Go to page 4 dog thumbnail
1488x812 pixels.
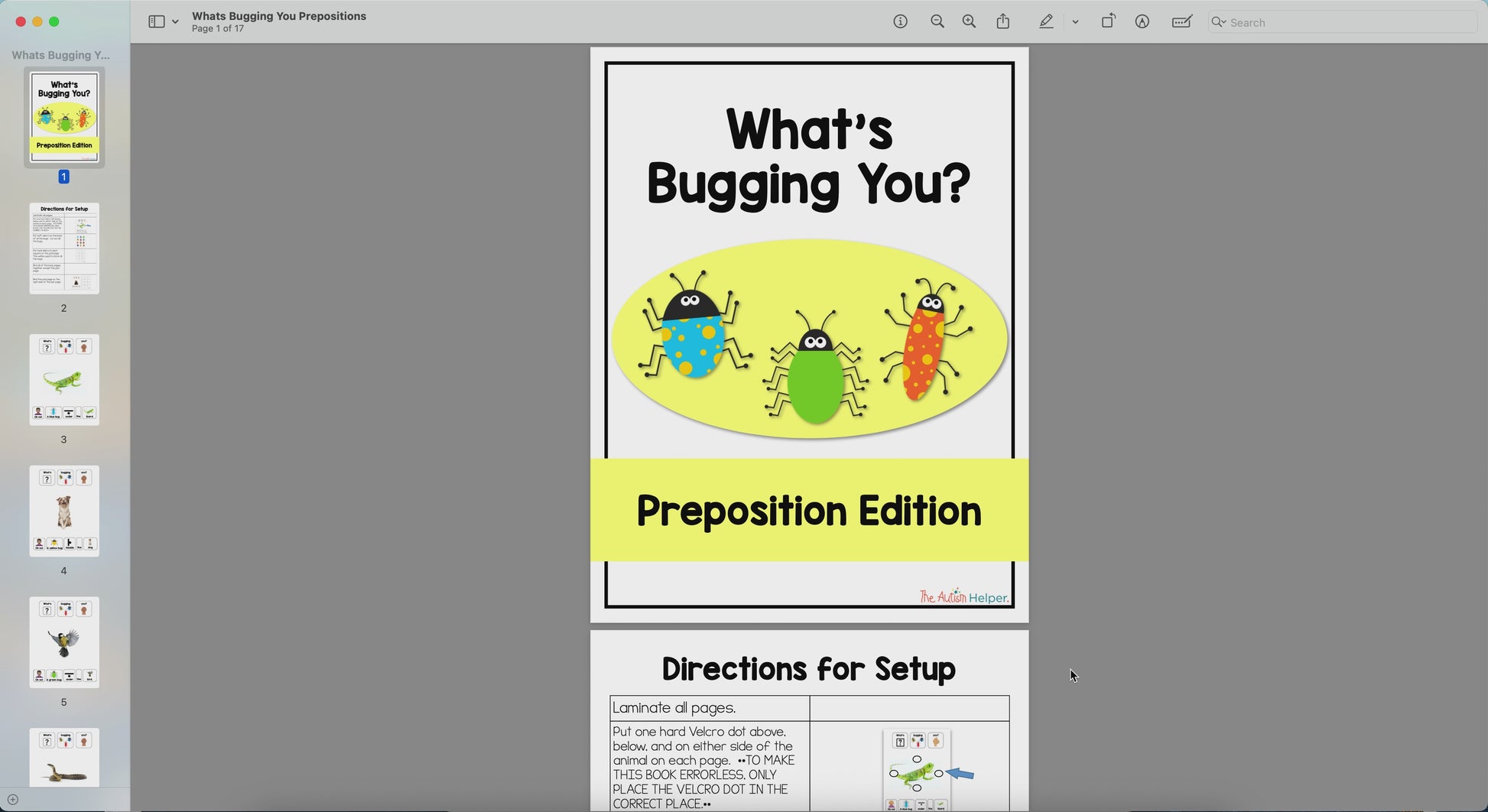(64, 512)
